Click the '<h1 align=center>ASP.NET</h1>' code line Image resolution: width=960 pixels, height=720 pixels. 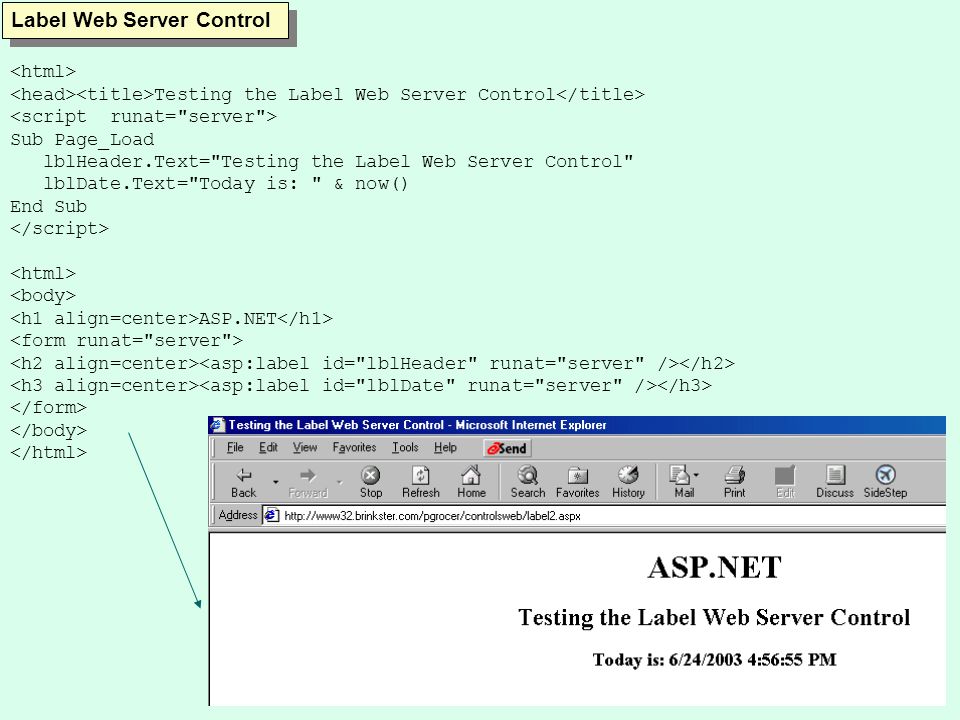[x=171, y=318]
